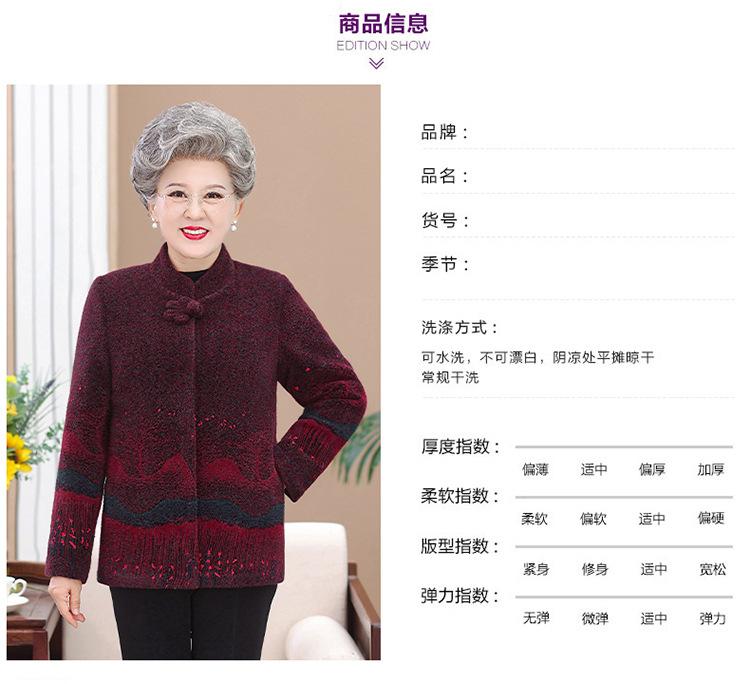Screen dimensions: 750x684
Task: Select 弹力 on elasticity scale
Action: (x=713, y=618)
